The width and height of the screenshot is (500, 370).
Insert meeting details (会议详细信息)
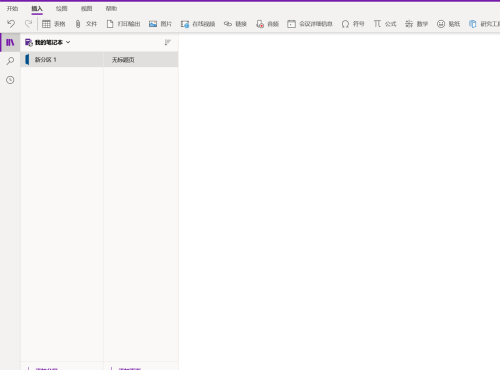(x=310, y=24)
